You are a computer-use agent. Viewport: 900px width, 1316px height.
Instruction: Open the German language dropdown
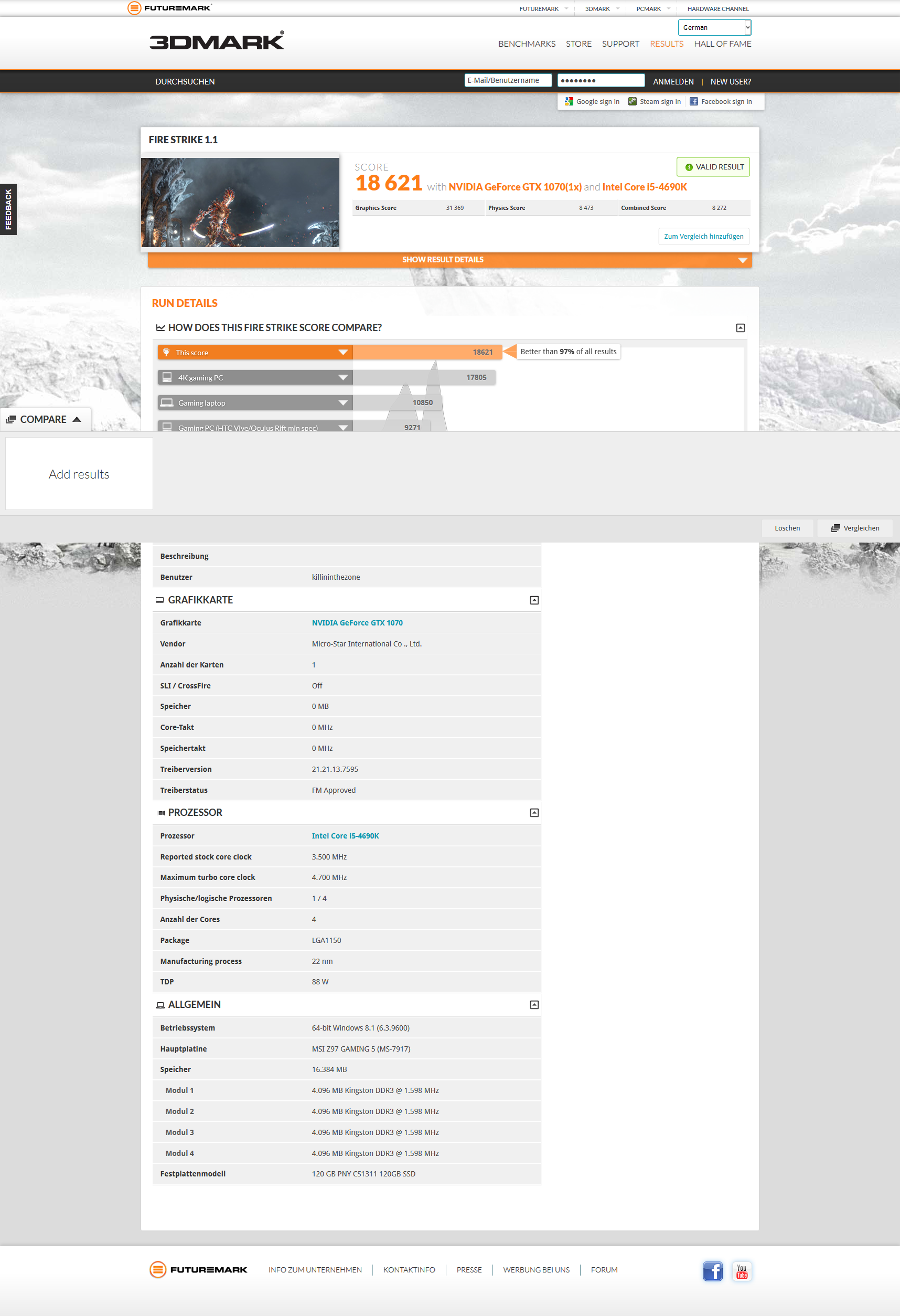(714, 27)
